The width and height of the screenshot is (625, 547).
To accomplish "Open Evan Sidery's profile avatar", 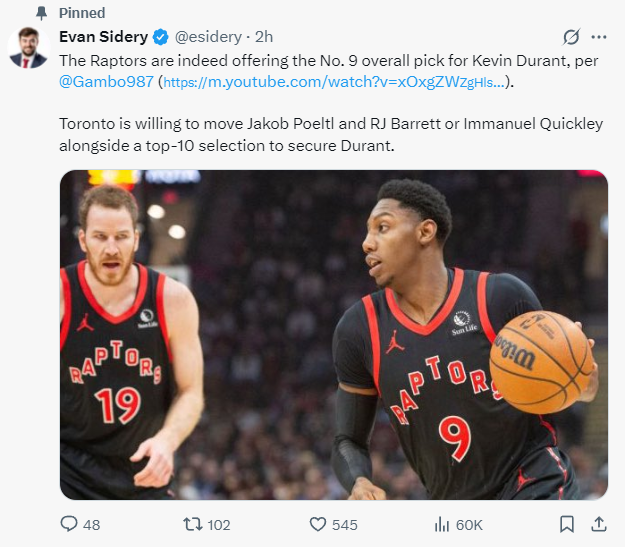I will pos(28,48).
